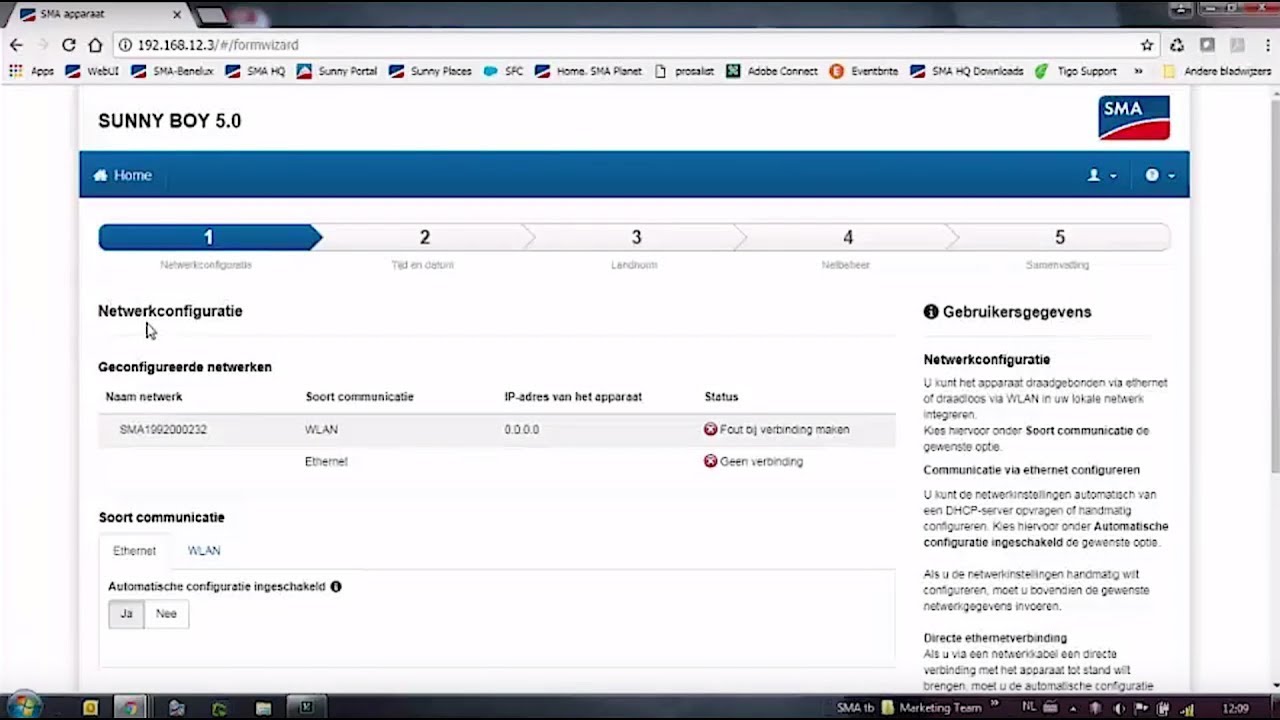Viewport: 1280px width, 720px height.
Task: Click the error icon beside Geen verbinding
Action: [x=710, y=461]
